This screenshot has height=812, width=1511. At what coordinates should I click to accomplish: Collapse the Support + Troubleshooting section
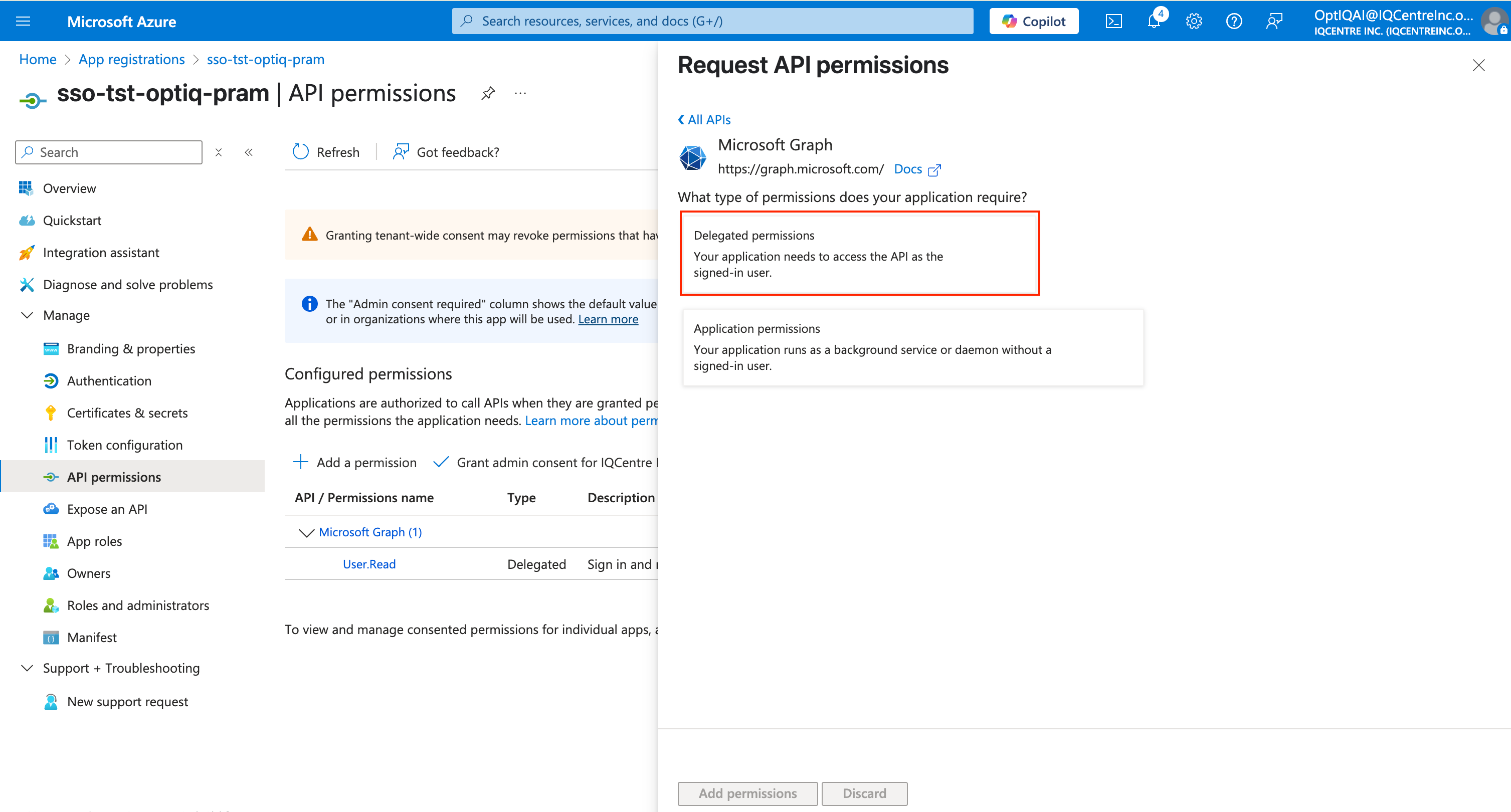click(x=27, y=668)
